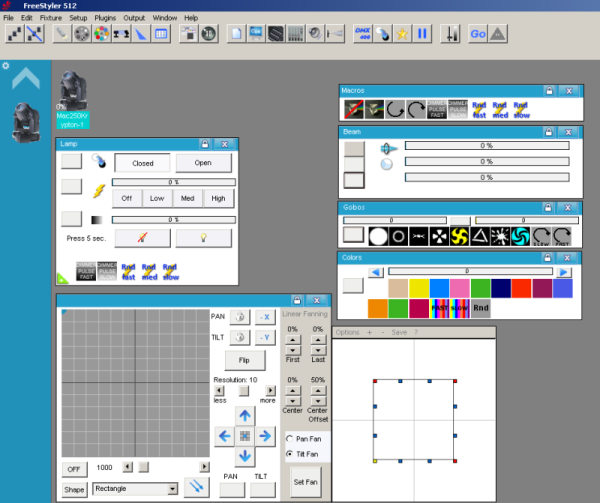Open the Fixture menu

(50, 18)
